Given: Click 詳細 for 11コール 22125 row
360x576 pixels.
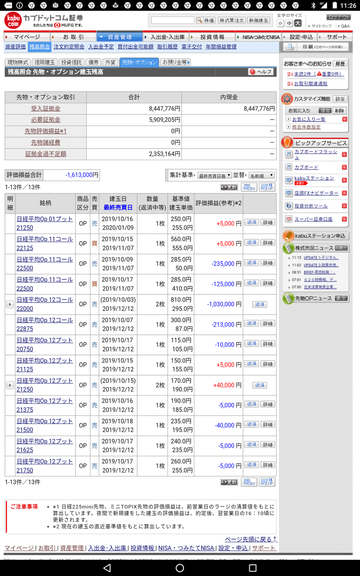Looking at the screenshot, I should point(267,242).
